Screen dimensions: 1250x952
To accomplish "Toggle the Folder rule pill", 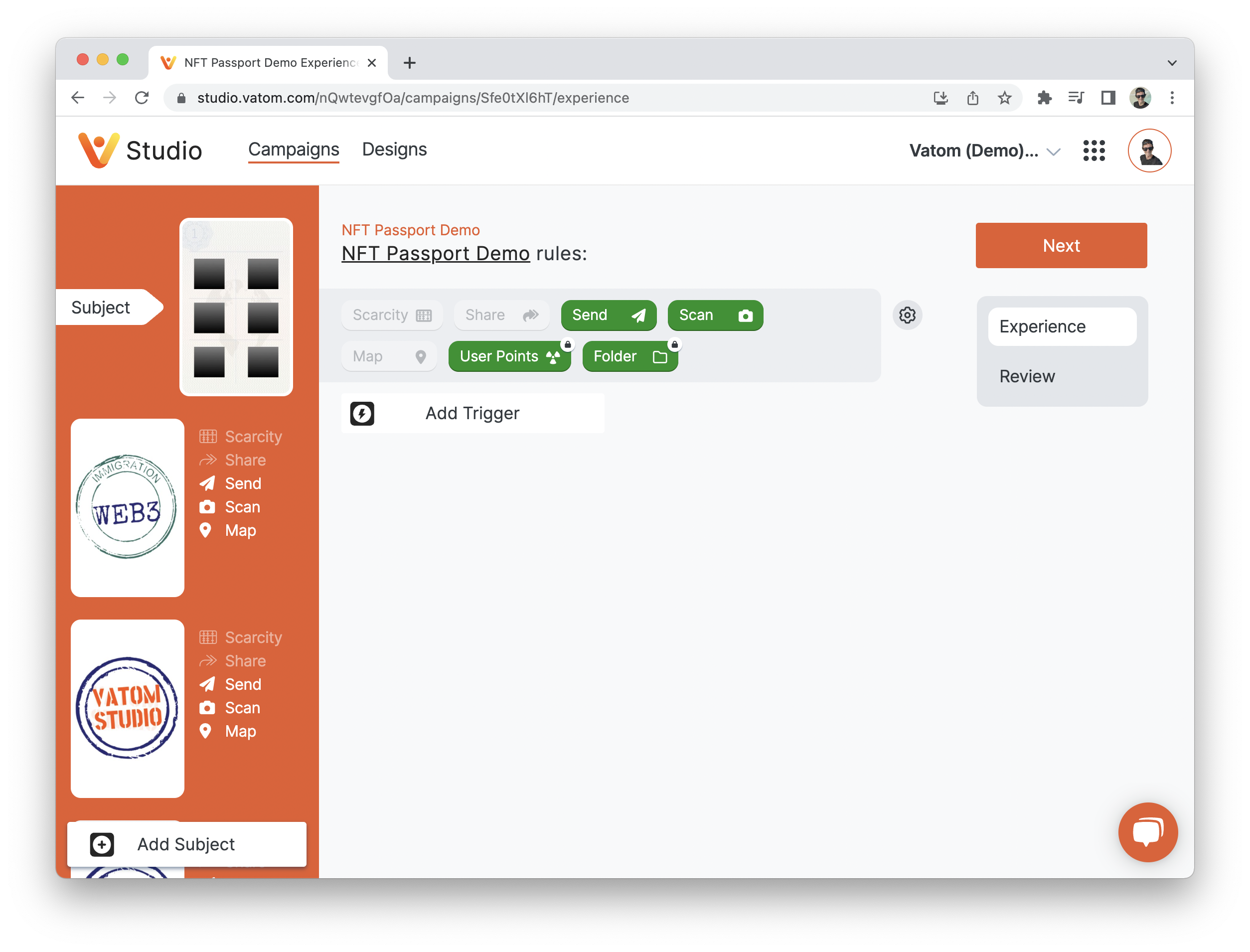I will [x=629, y=356].
